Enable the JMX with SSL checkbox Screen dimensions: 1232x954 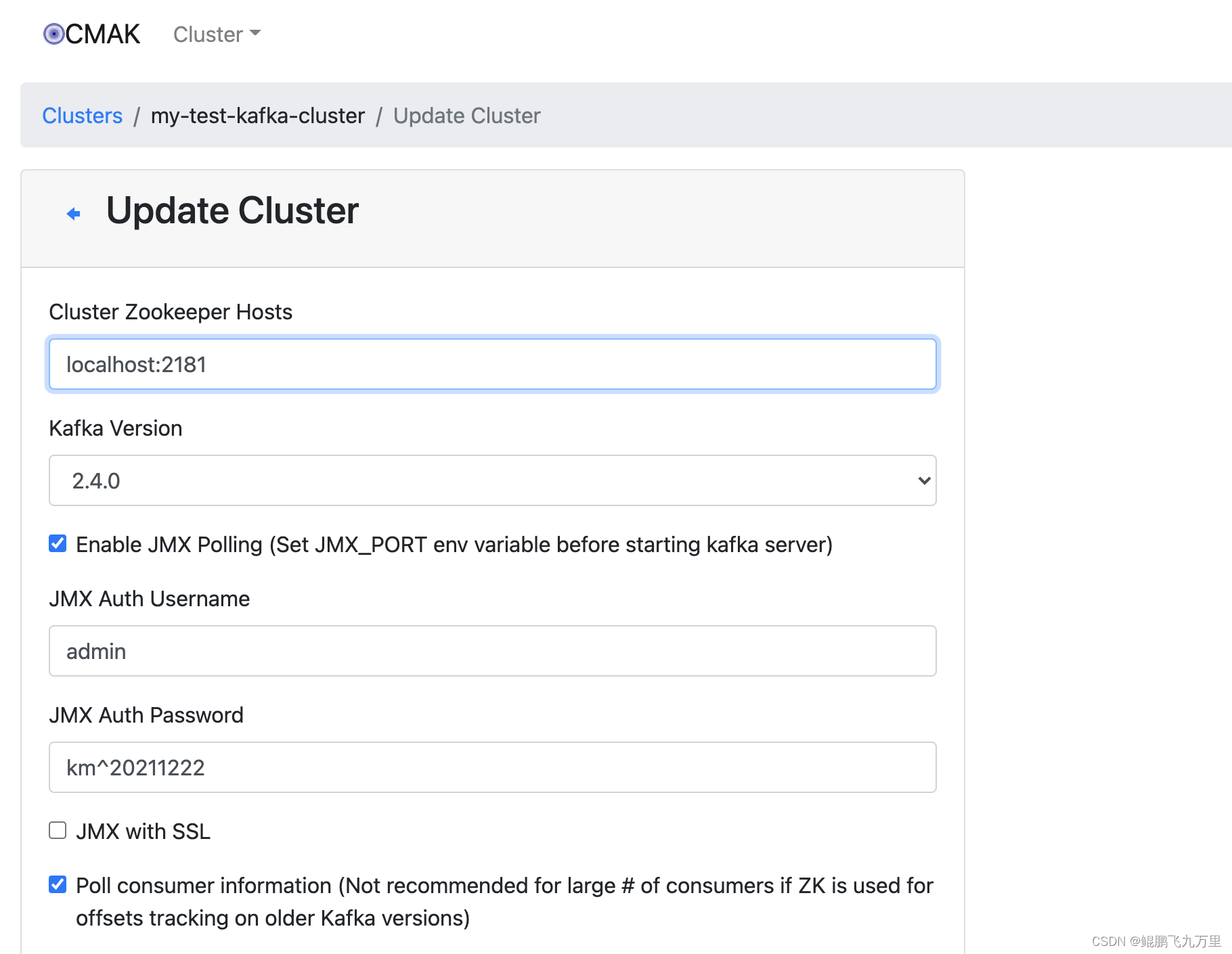point(58,830)
